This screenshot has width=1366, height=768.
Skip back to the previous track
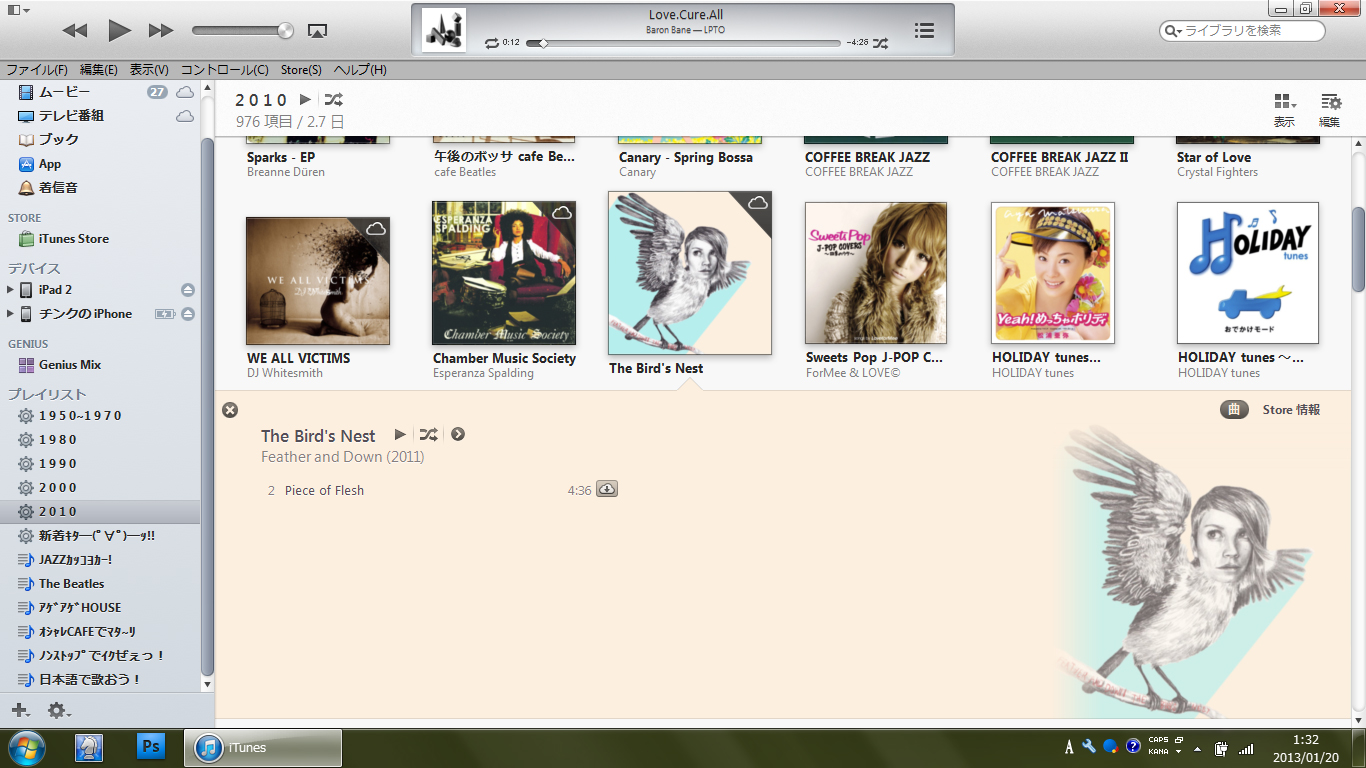tap(74, 31)
